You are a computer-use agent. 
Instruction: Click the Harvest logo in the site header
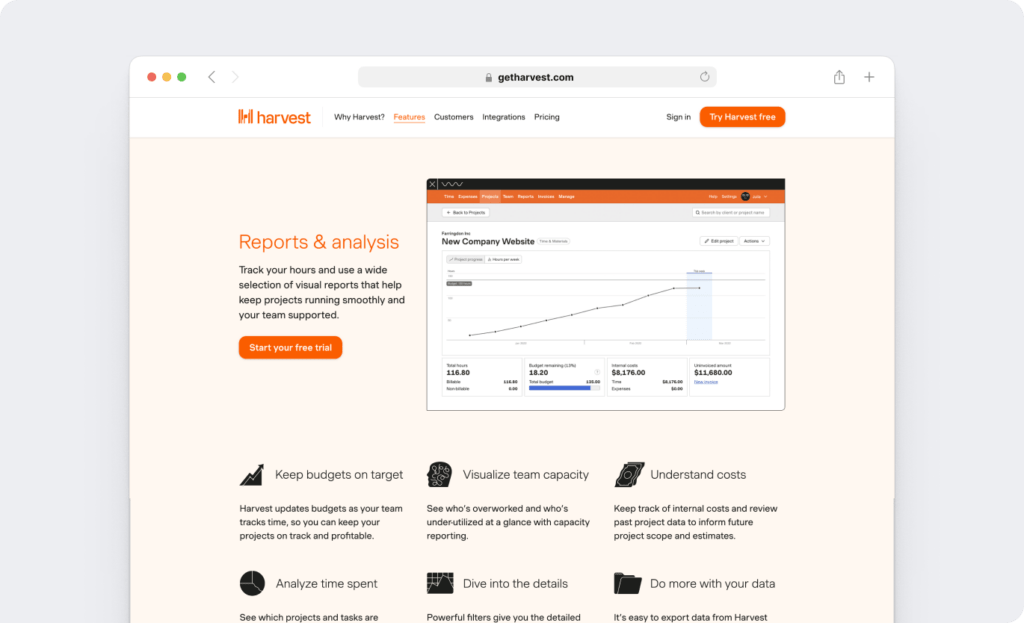click(274, 117)
